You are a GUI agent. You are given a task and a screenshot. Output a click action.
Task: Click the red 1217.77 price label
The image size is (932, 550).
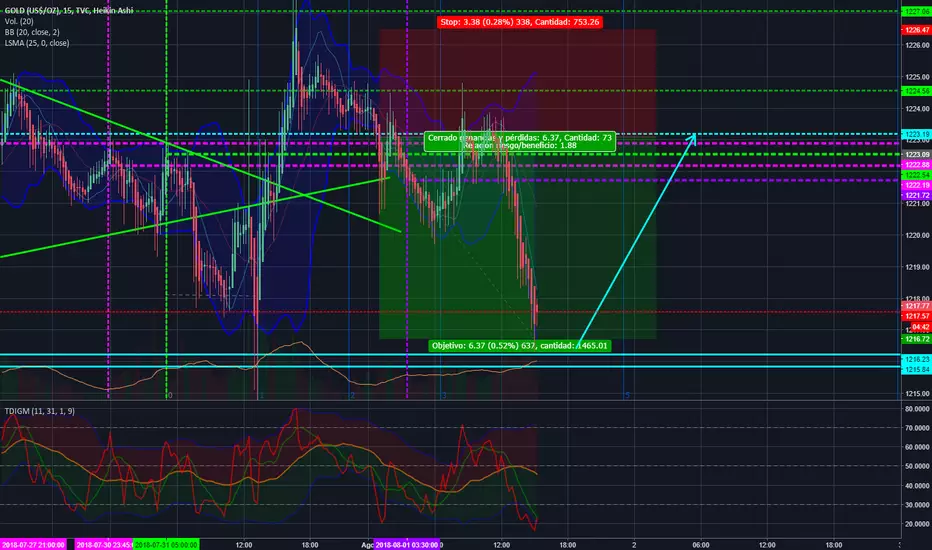point(916,306)
